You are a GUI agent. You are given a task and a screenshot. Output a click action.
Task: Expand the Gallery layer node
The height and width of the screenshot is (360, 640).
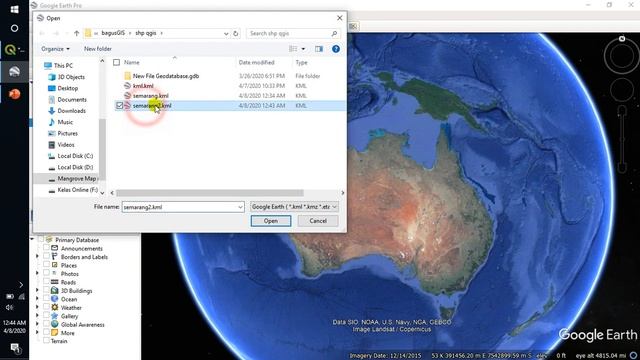tap(38, 316)
